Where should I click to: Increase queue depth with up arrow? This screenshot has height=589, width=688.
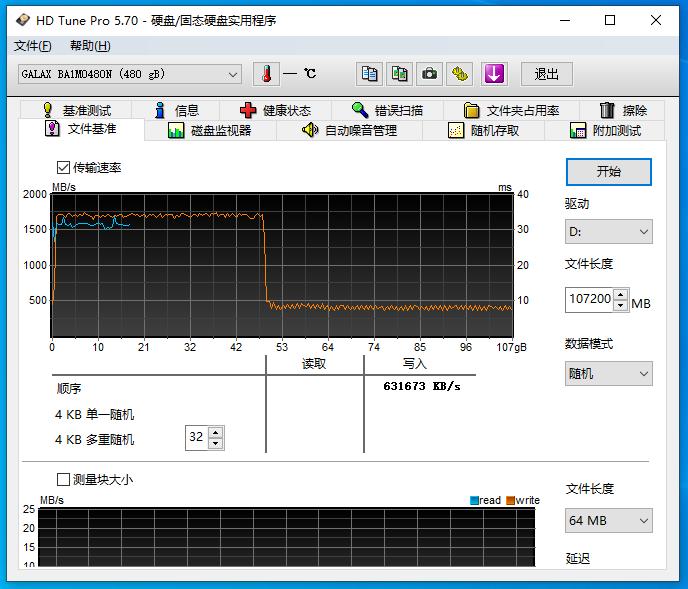point(215,432)
